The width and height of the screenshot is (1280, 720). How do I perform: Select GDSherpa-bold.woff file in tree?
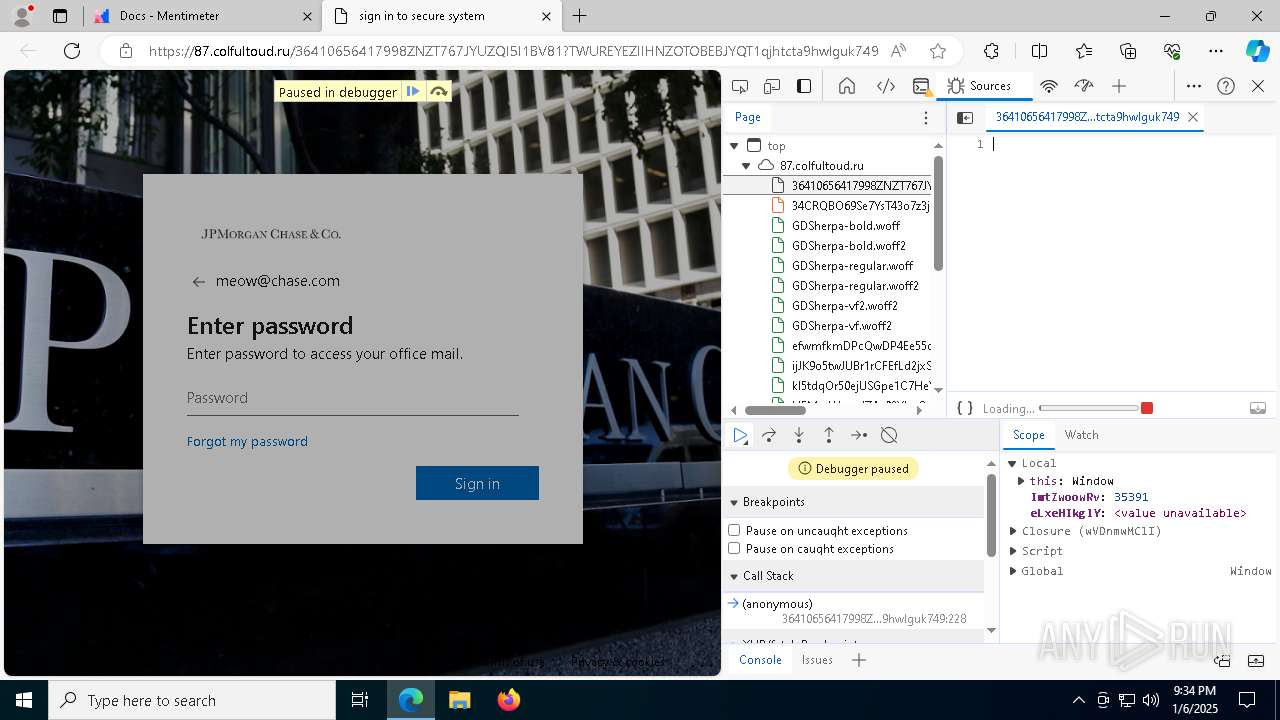point(845,226)
